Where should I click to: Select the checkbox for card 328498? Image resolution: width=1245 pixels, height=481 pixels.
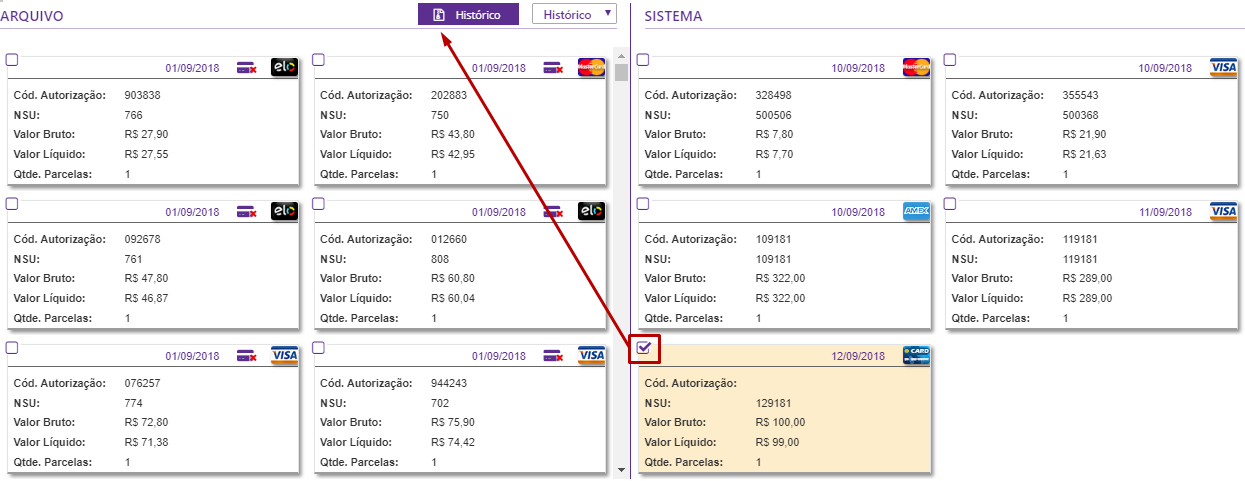pos(643,60)
